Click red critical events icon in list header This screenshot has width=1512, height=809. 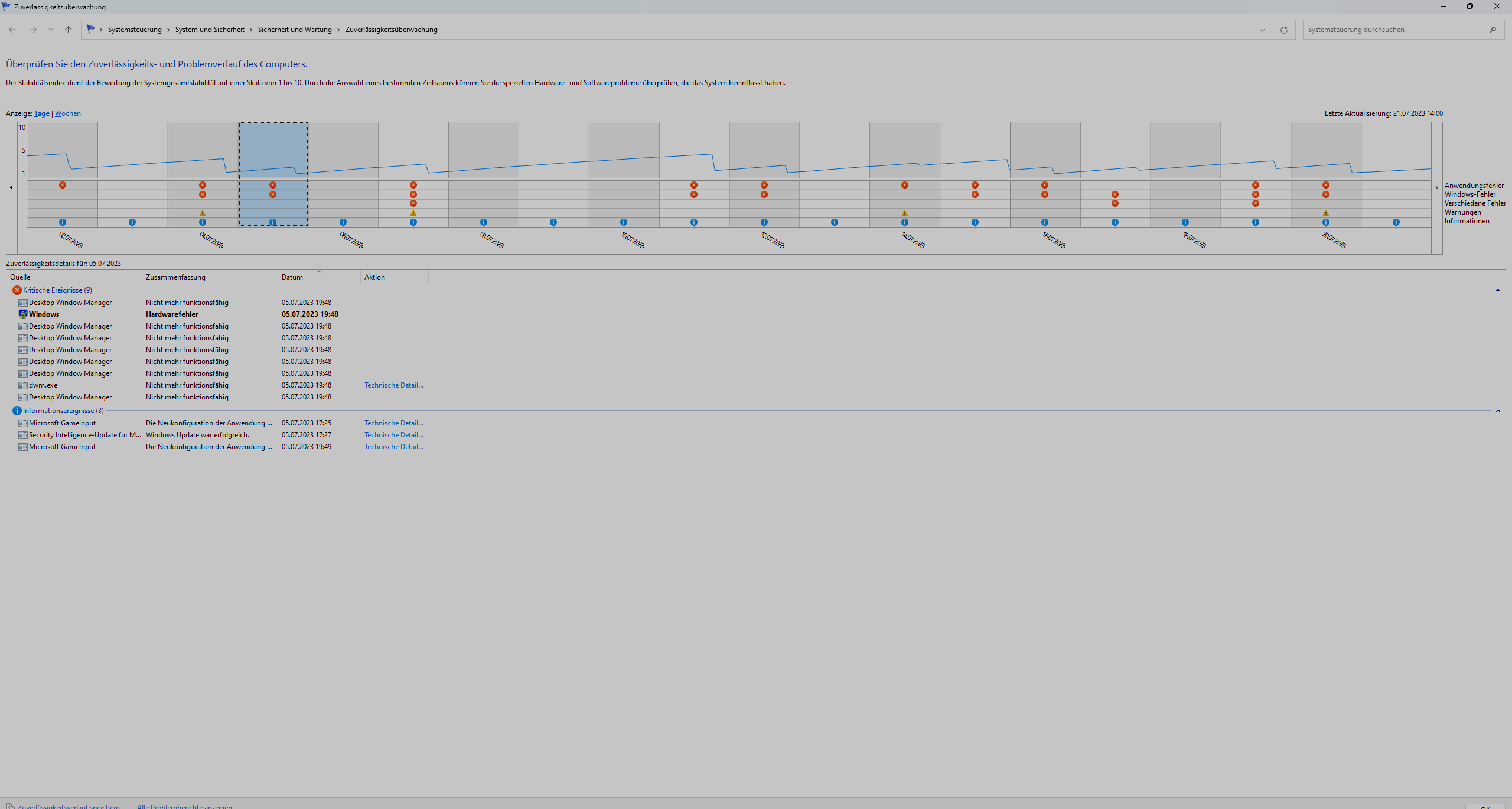point(17,290)
